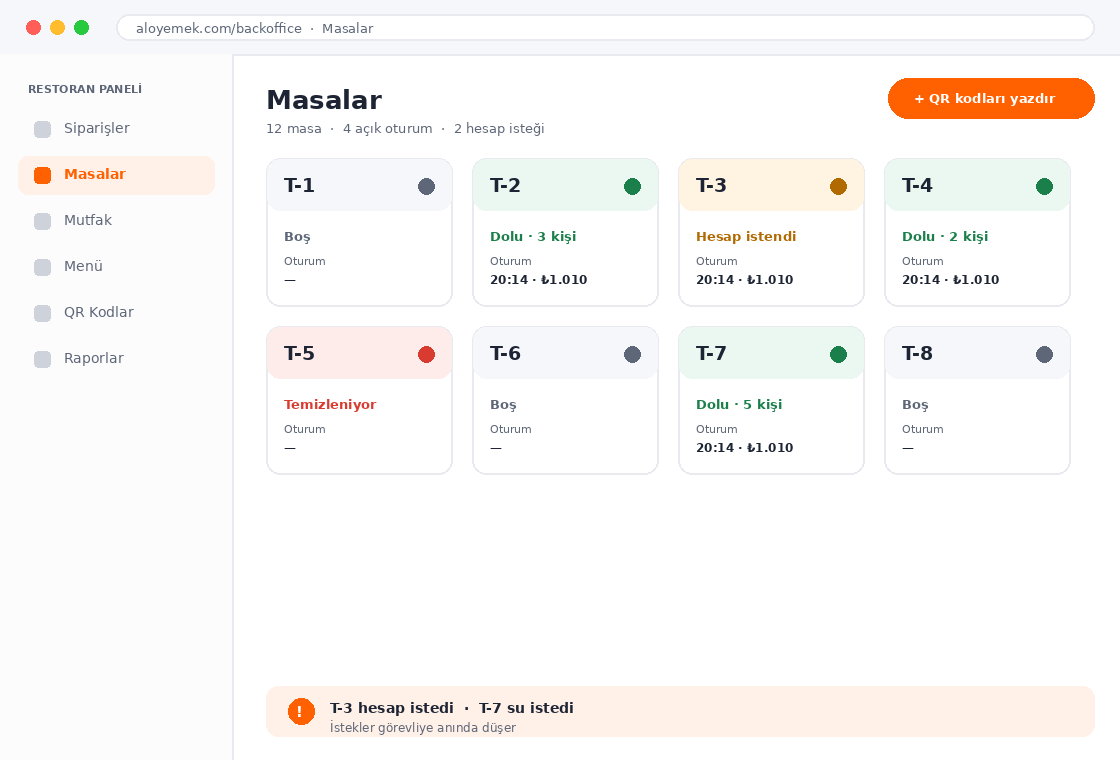The width and height of the screenshot is (1120, 760).
Task: Click the gray status dot on T-6
Action: click(632, 354)
